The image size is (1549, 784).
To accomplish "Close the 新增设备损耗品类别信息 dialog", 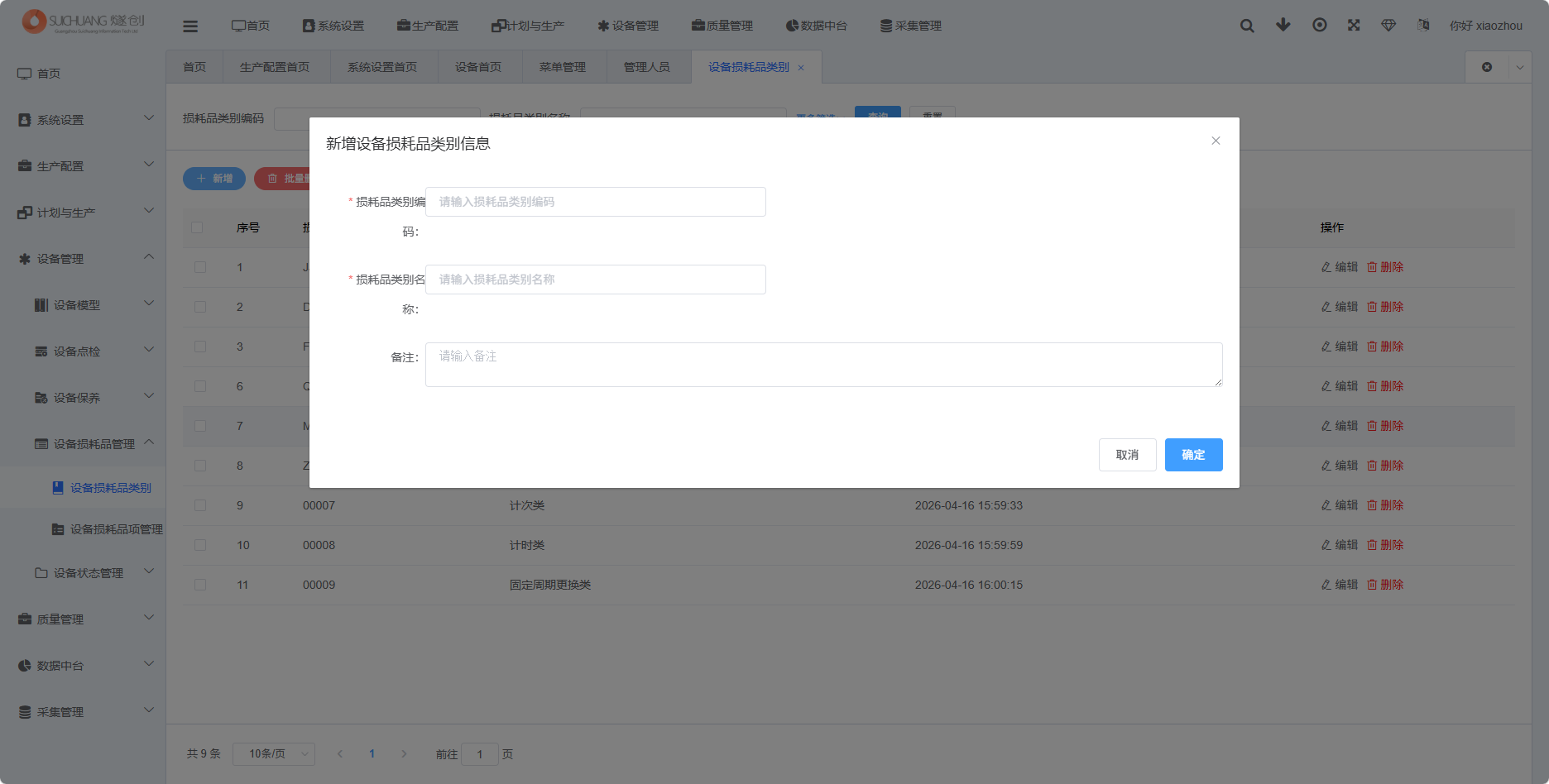I will [1216, 141].
